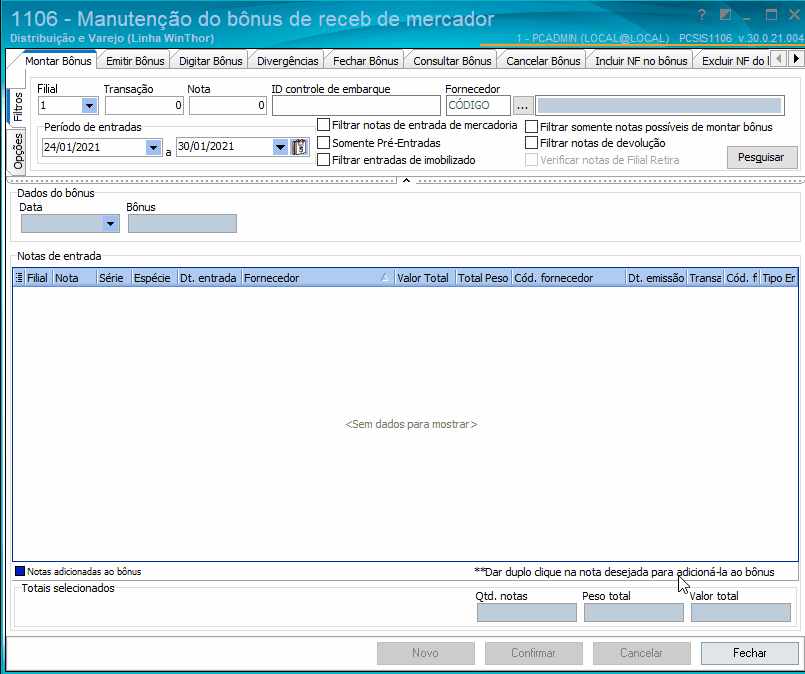Open the end date 30/01/2021 dropdown

280,147
